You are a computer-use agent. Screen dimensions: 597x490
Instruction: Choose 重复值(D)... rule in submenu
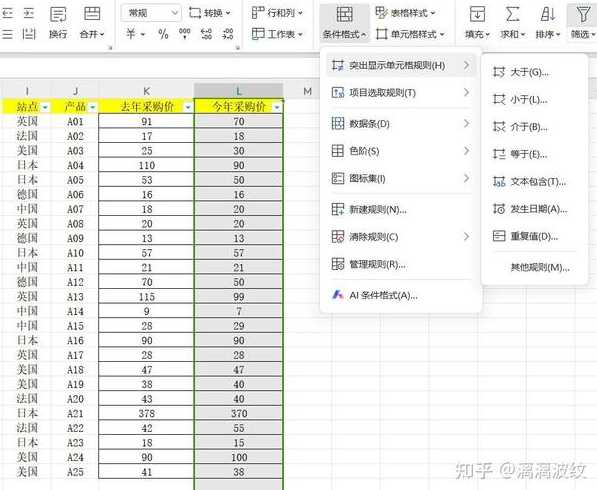pos(534,236)
